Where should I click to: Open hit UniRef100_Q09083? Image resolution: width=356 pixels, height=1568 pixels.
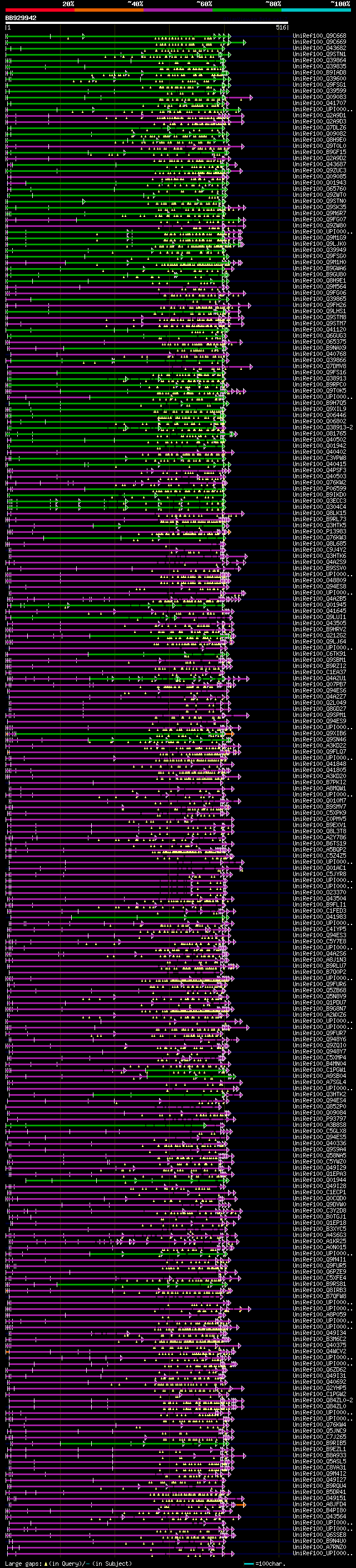(319, 97)
